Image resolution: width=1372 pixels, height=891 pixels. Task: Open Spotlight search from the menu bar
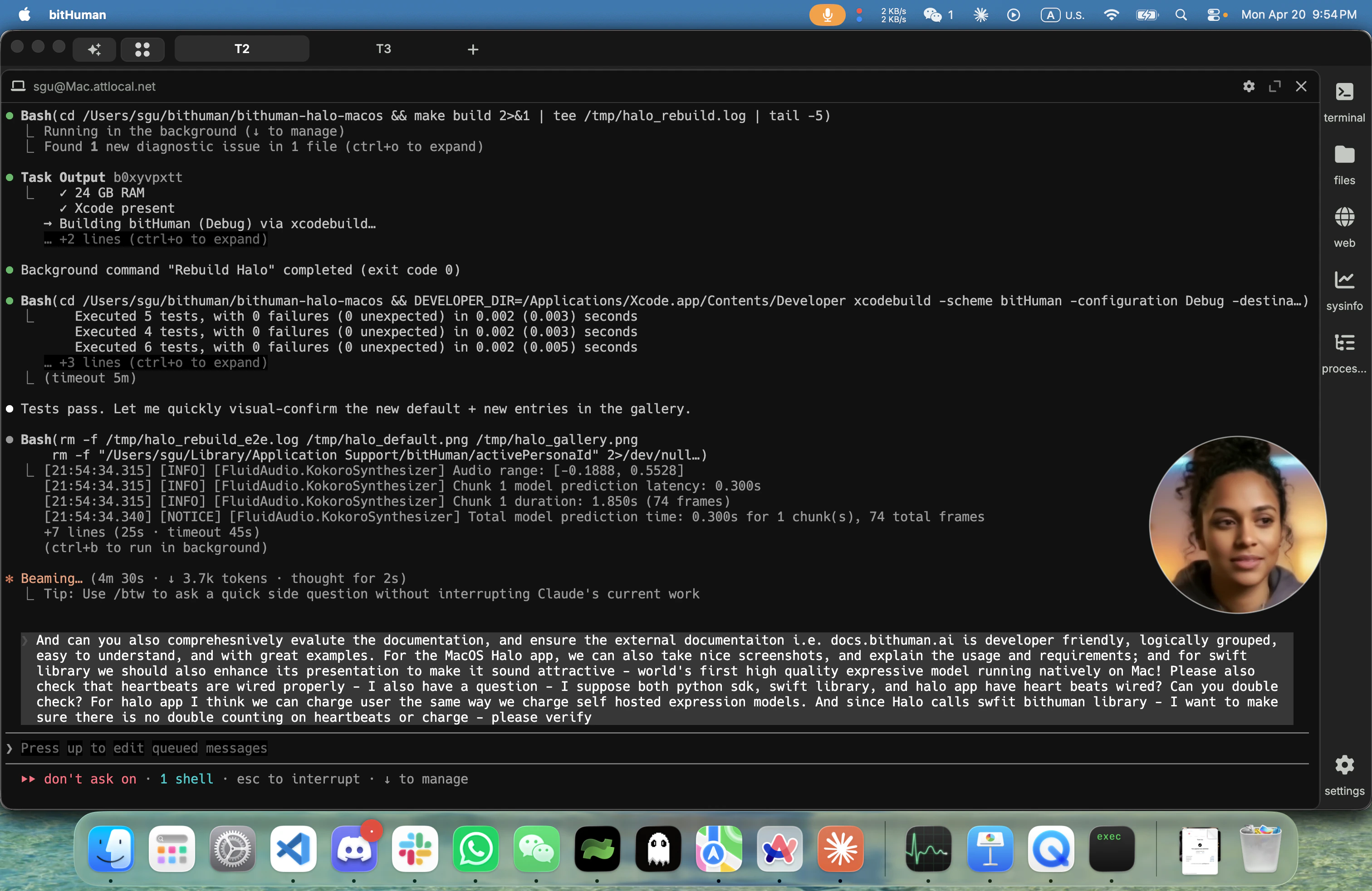click(x=1181, y=15)
